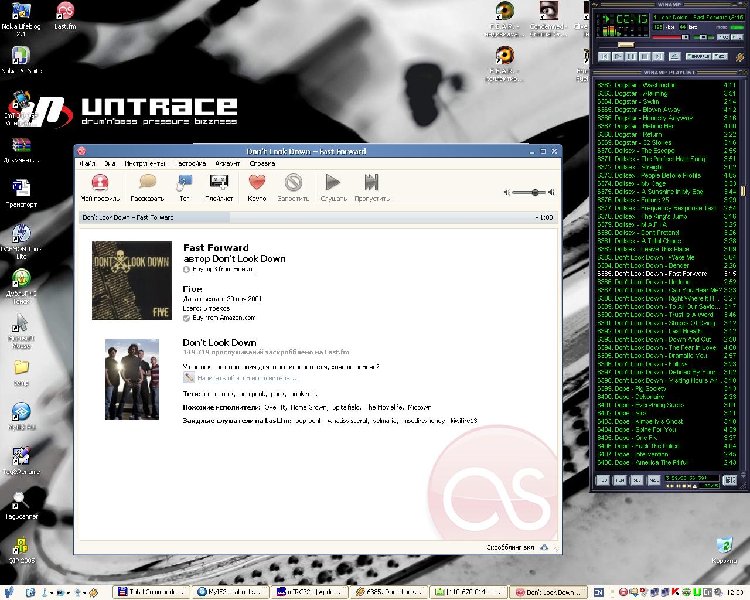This screenshot has height=600, width=750.
Task: Open Nokia Lifeblog desktop icon
Action: (21, 19)
